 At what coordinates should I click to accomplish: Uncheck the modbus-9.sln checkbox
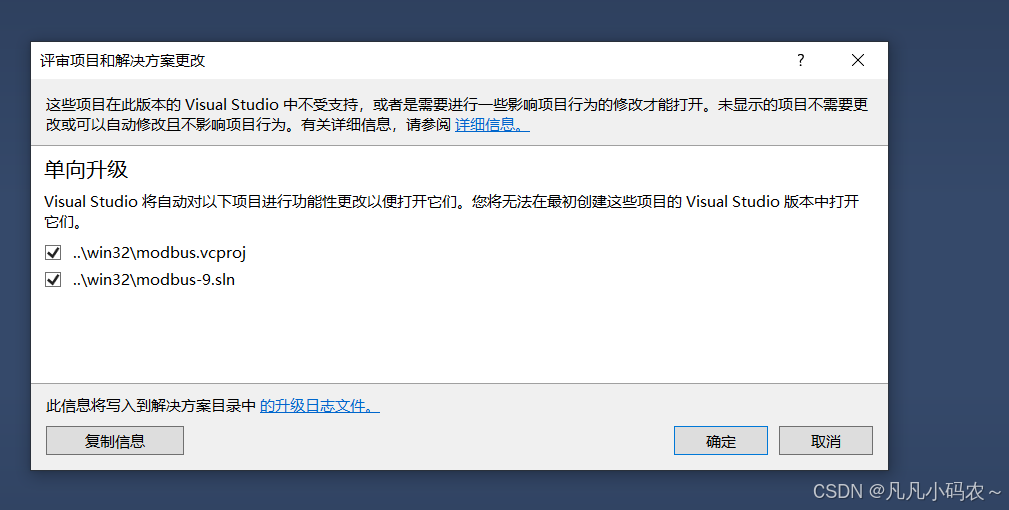click(x=53, y=280)
